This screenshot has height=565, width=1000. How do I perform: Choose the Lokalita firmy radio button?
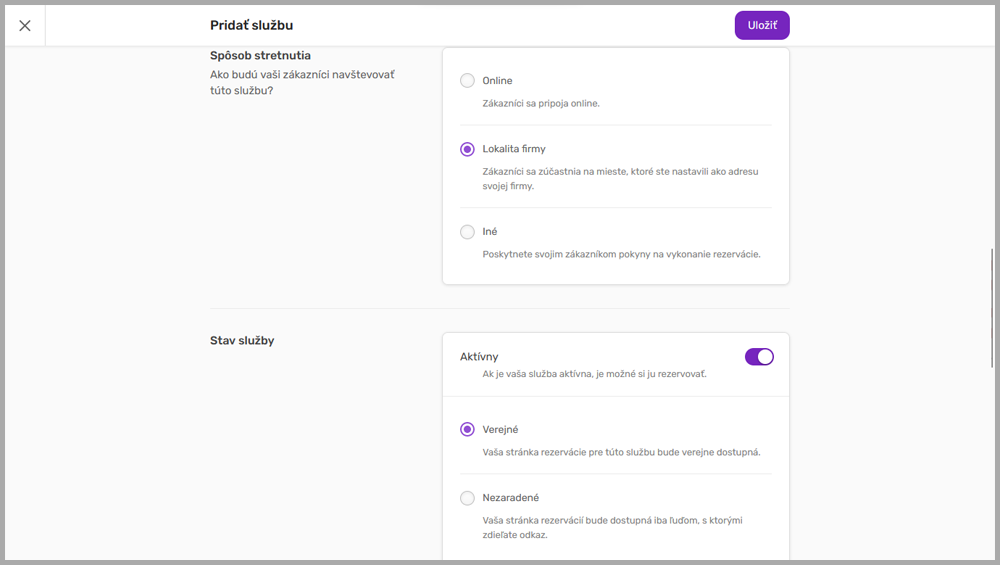(x=467, y=149)
